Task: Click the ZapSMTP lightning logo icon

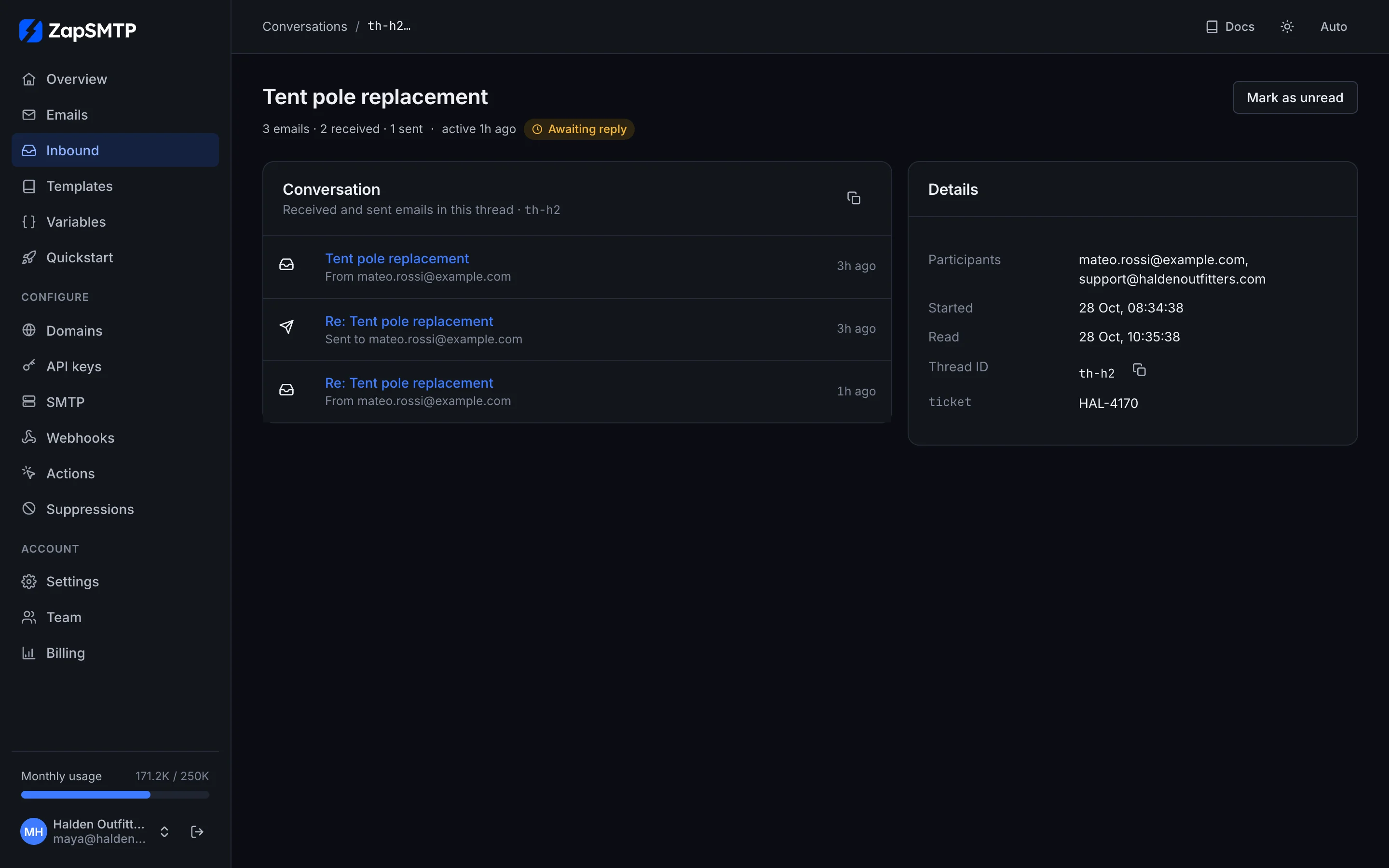Action: coord(31,30)
